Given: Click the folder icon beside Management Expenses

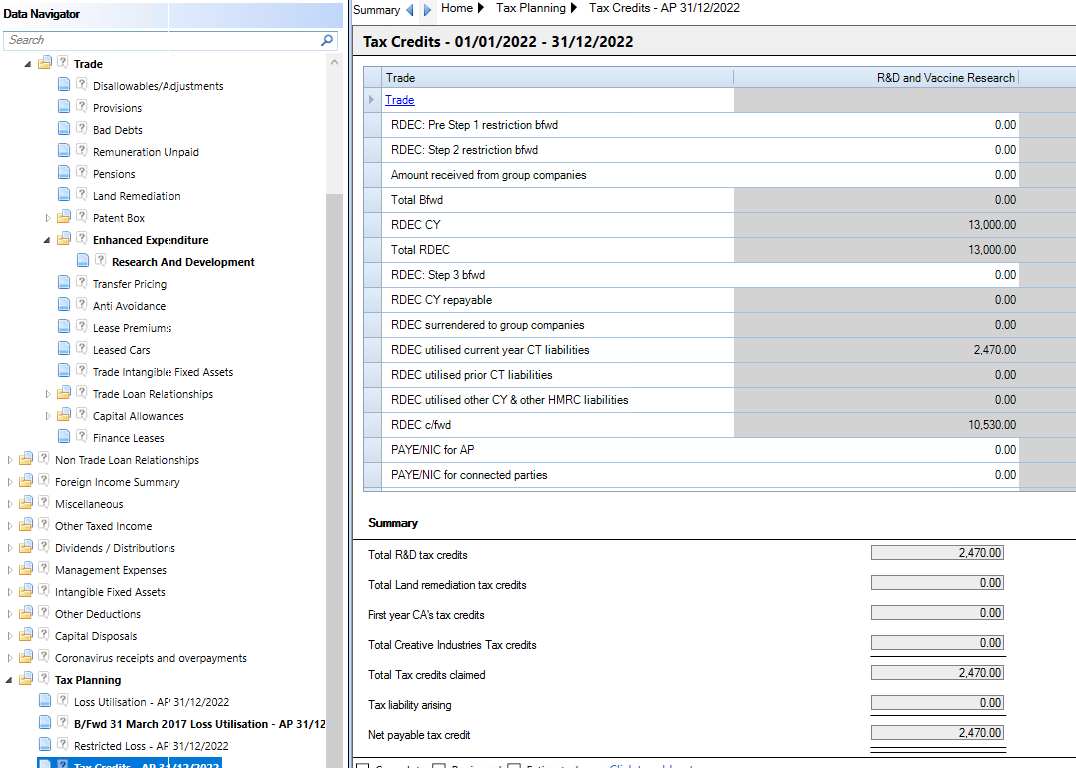Looking at the screenshot, I should click(x=26, y=568).
